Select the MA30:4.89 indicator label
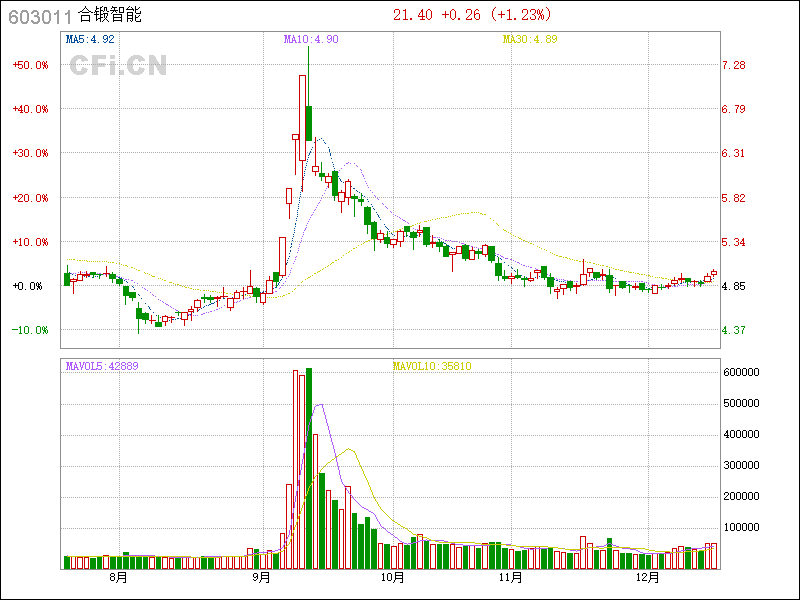This screenshot has width=800, height=600. (529, 40)
